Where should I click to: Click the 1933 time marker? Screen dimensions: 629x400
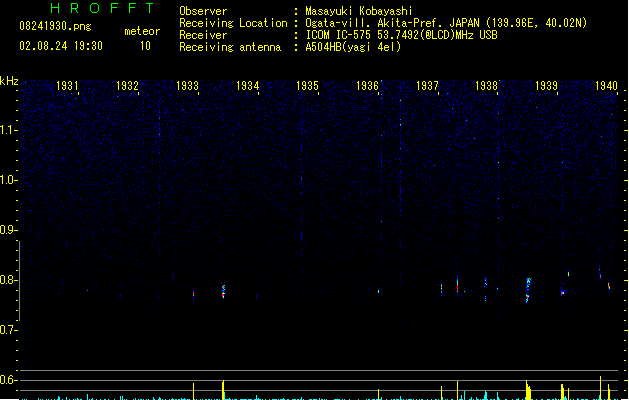pos(187,86)
